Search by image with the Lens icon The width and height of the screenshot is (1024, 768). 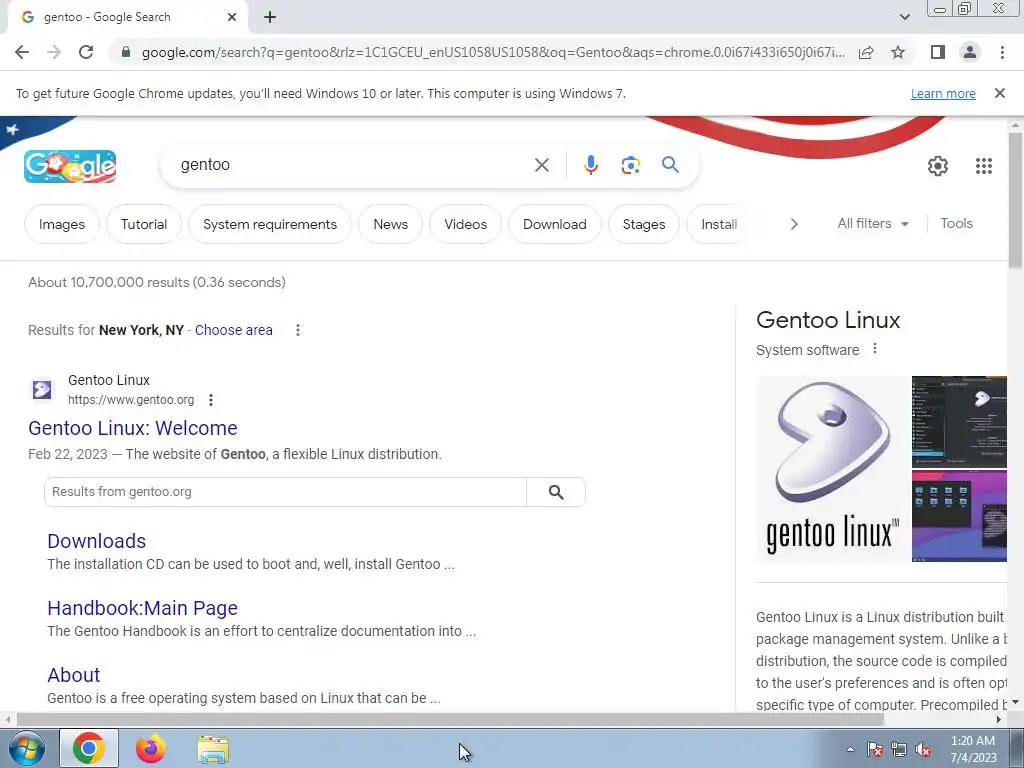click(x=630, y=165)
